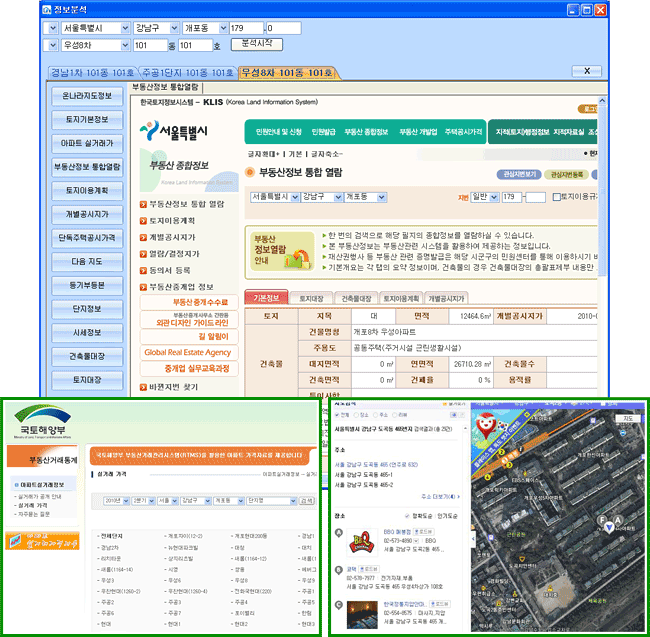Open 시세정보 from the sidebar
Image resolution: width=650 pixels, height=637 pixels.
87,332
